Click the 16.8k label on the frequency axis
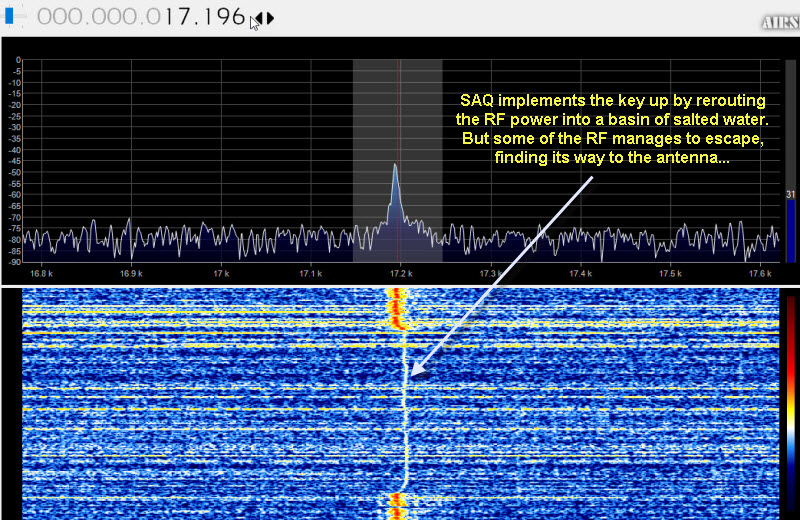800x520 pixels. pyautogui.click(x=41, y=272)
